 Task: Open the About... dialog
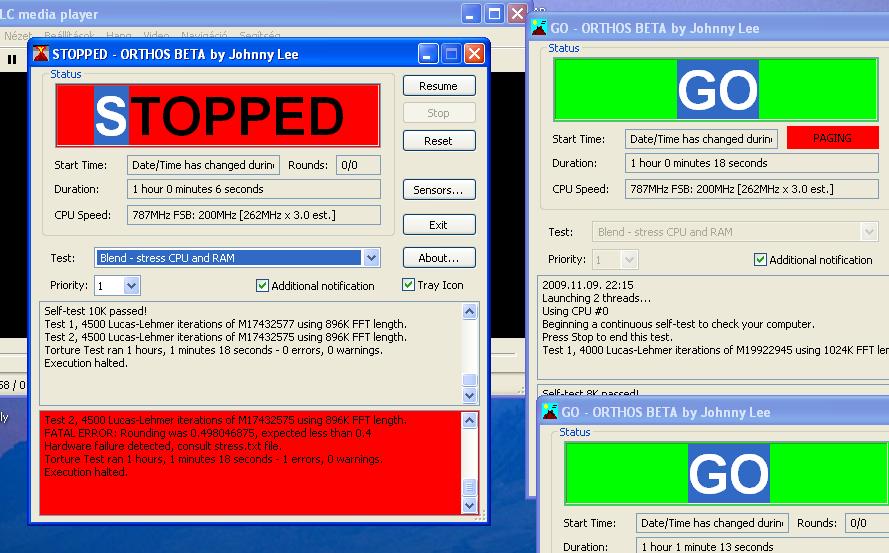(439, 258)
